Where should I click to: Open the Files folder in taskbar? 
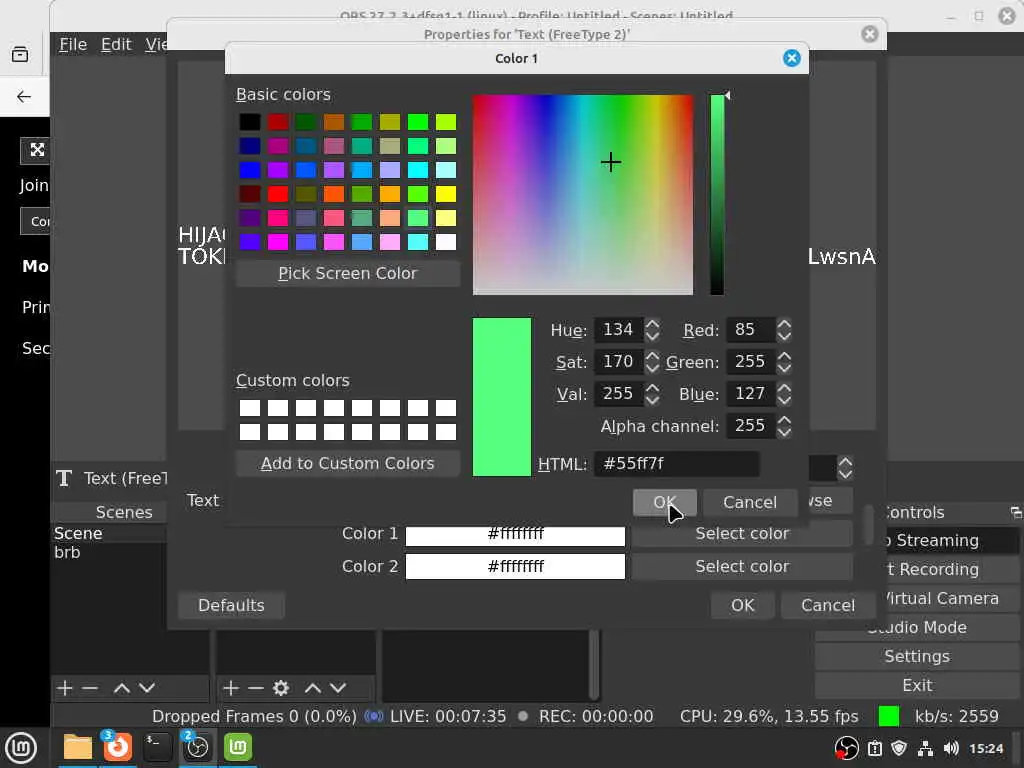78,748
